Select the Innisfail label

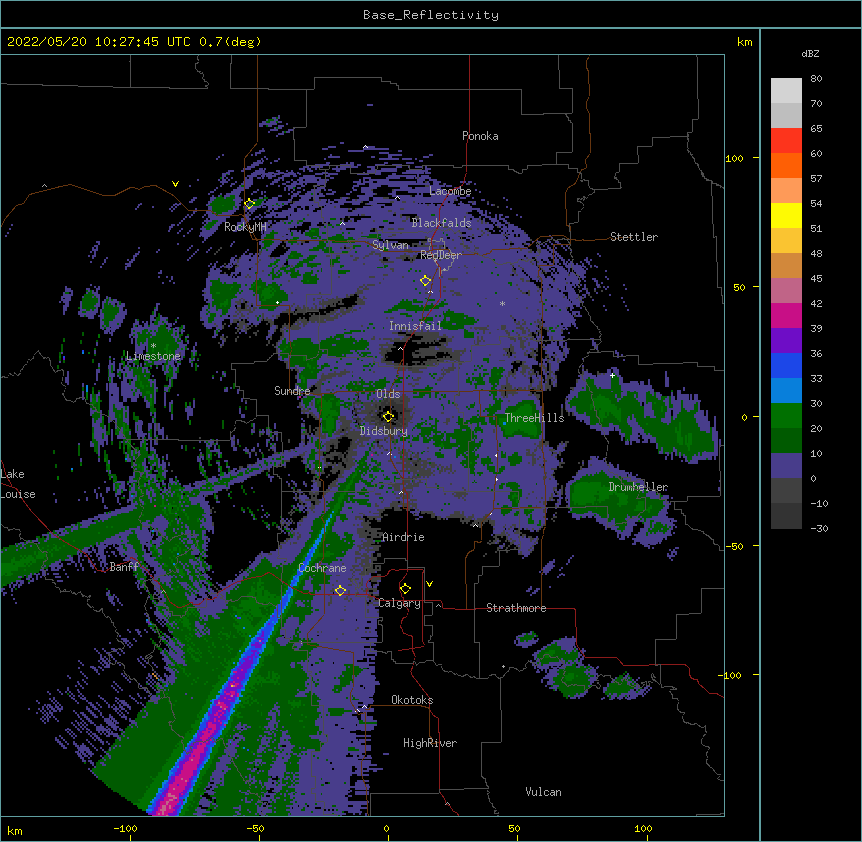tap(415, 326)
